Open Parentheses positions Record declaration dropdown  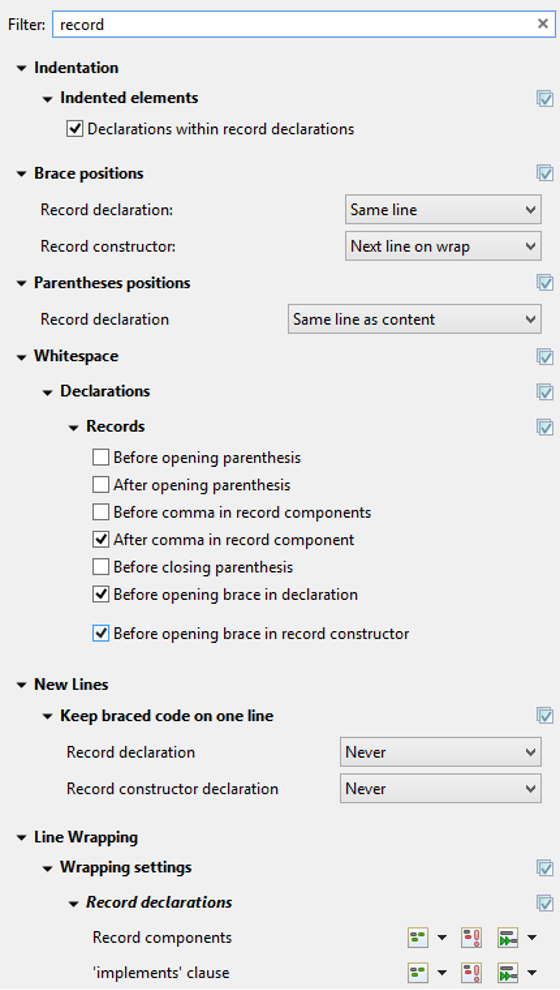click(x=414, y=319)
